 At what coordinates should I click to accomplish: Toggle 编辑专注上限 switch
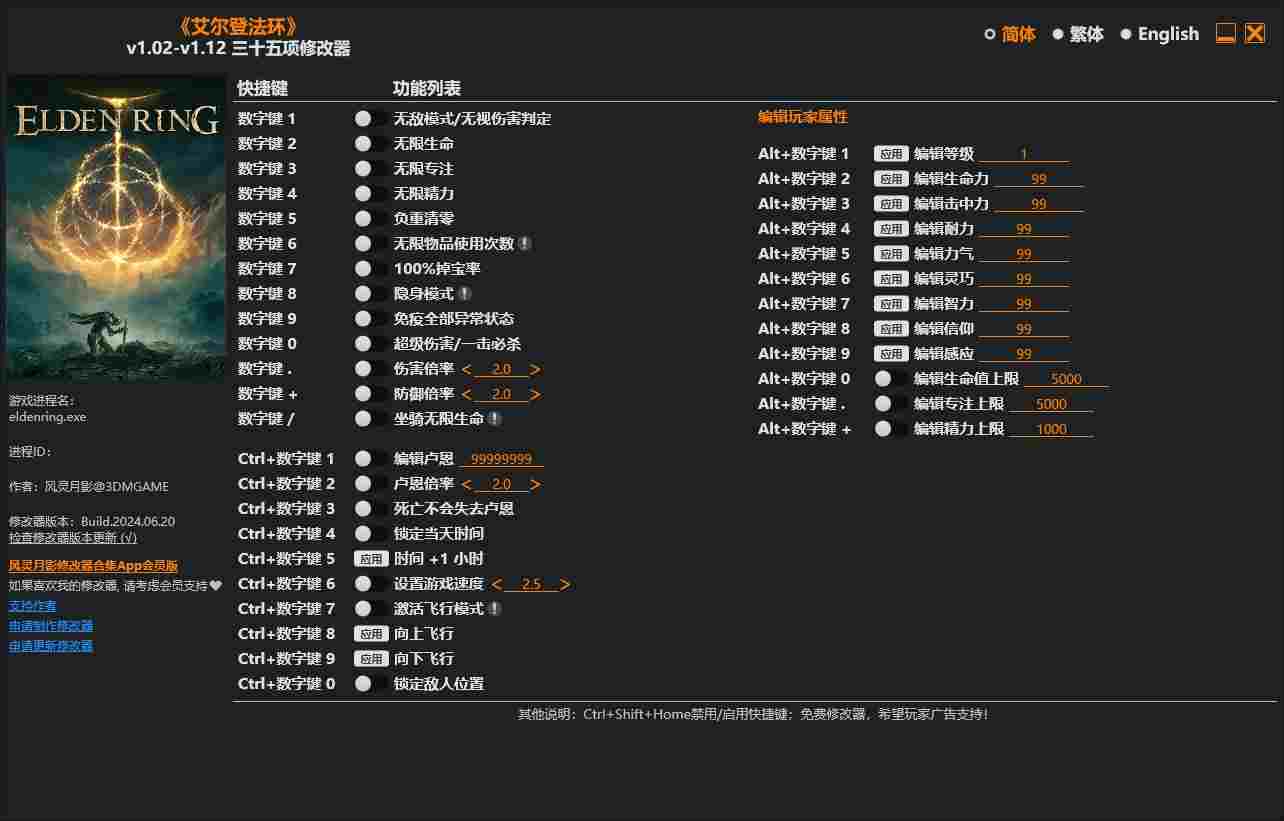[891, 403]
